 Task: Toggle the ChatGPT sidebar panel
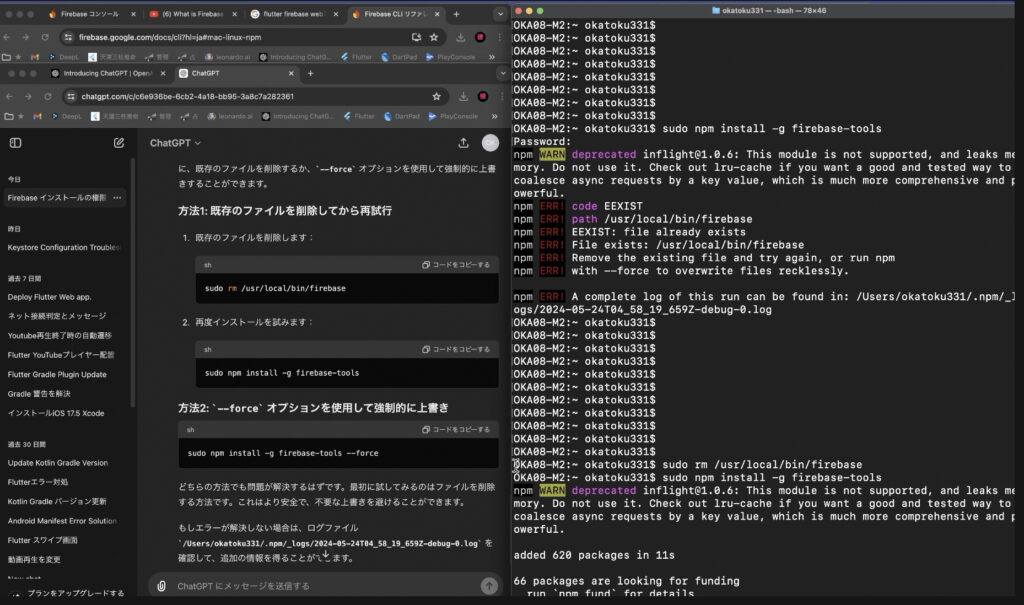[15, 143]
